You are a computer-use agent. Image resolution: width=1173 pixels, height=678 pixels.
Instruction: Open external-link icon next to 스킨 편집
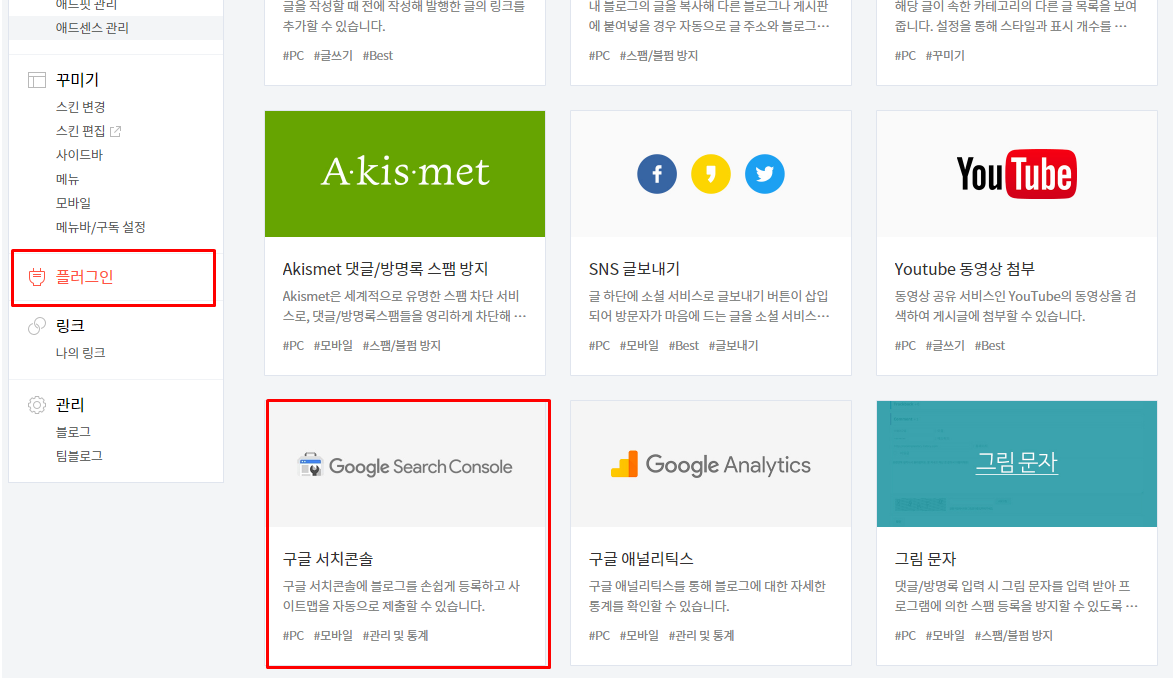pos(115,132)
